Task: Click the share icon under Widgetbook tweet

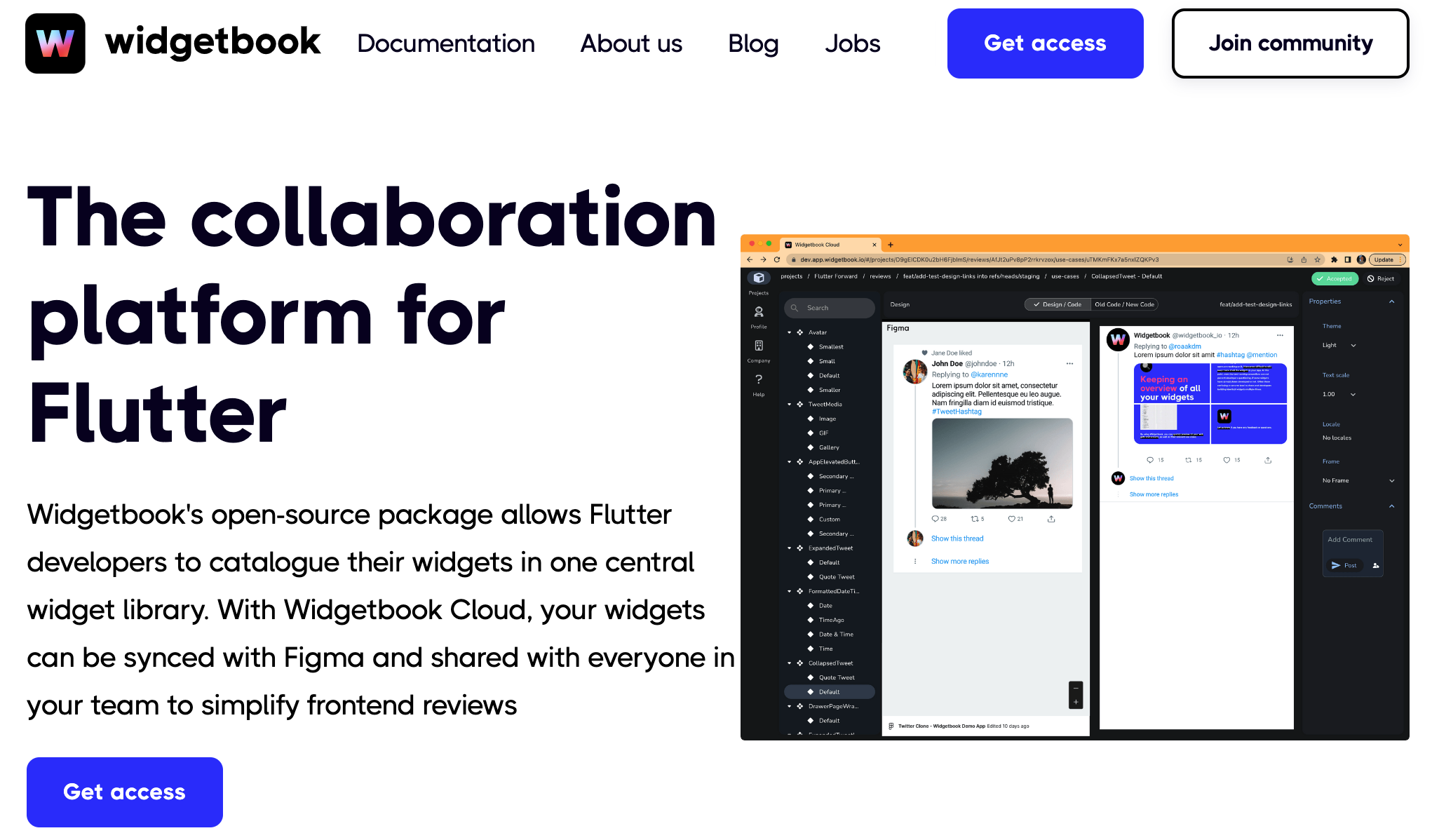Action: point(1267,460)
